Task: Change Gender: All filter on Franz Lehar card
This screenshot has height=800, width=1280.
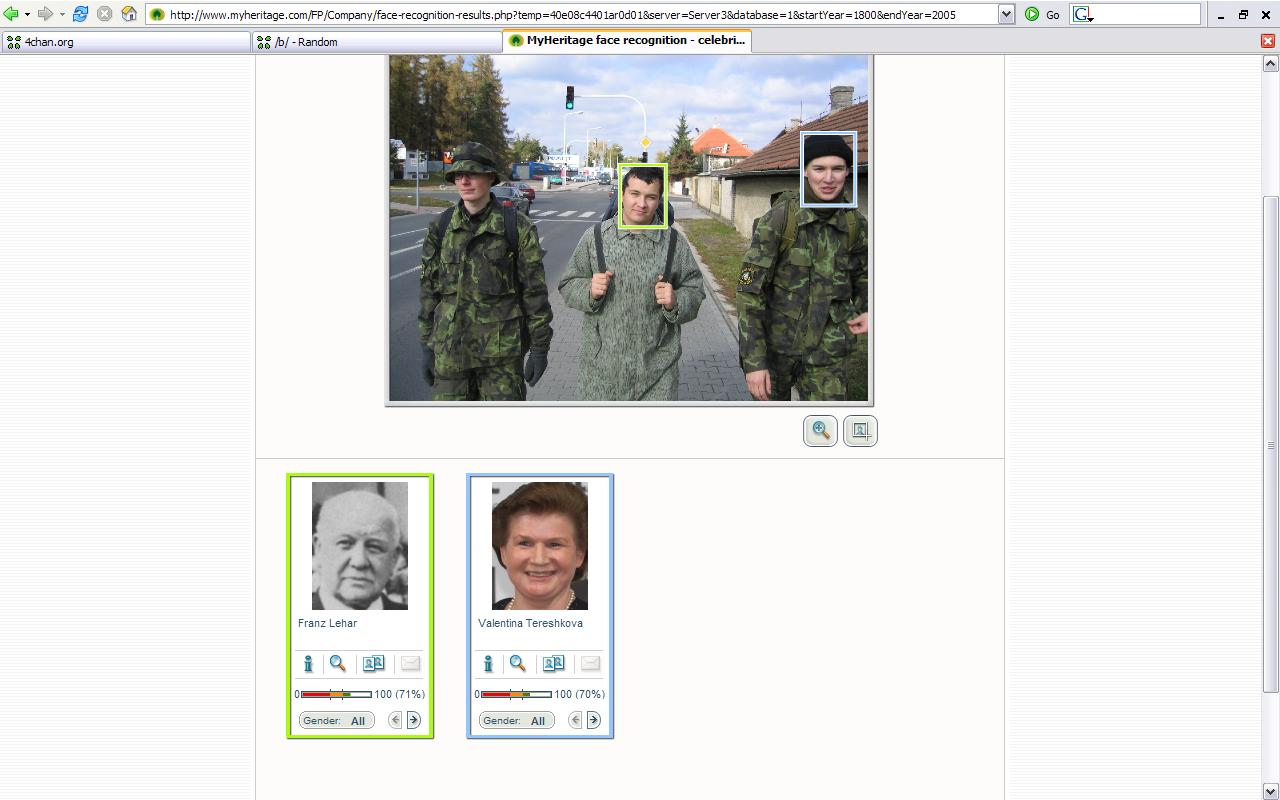Action: tap(337, 720)
